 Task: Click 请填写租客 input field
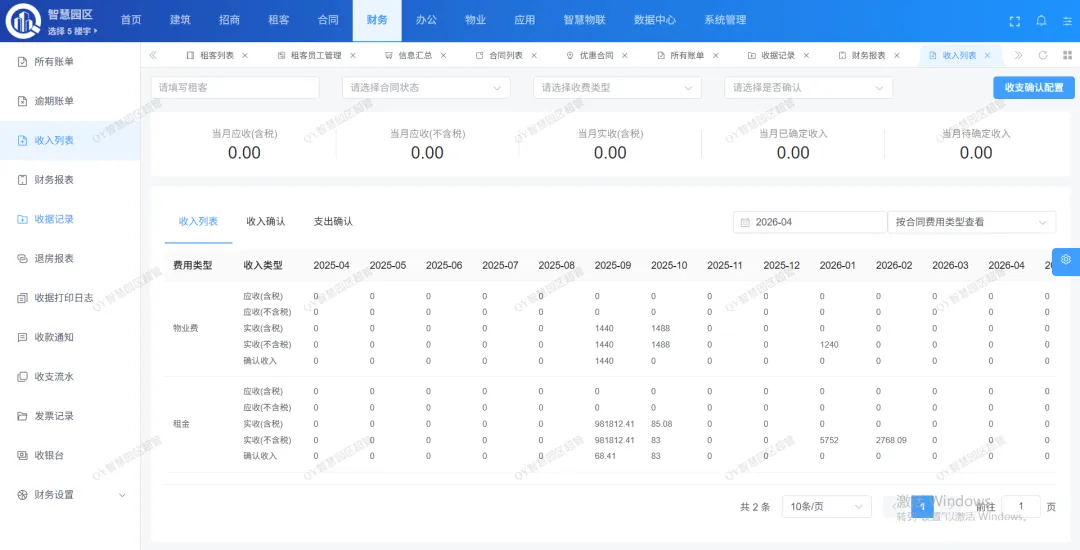(x=235, y=87)
